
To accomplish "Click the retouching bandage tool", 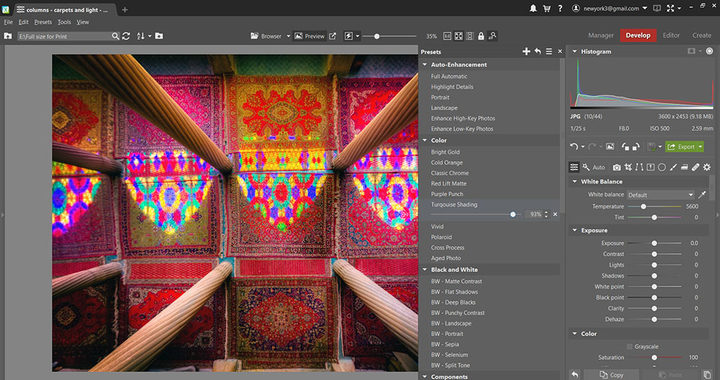I will (x=696, y=168).
